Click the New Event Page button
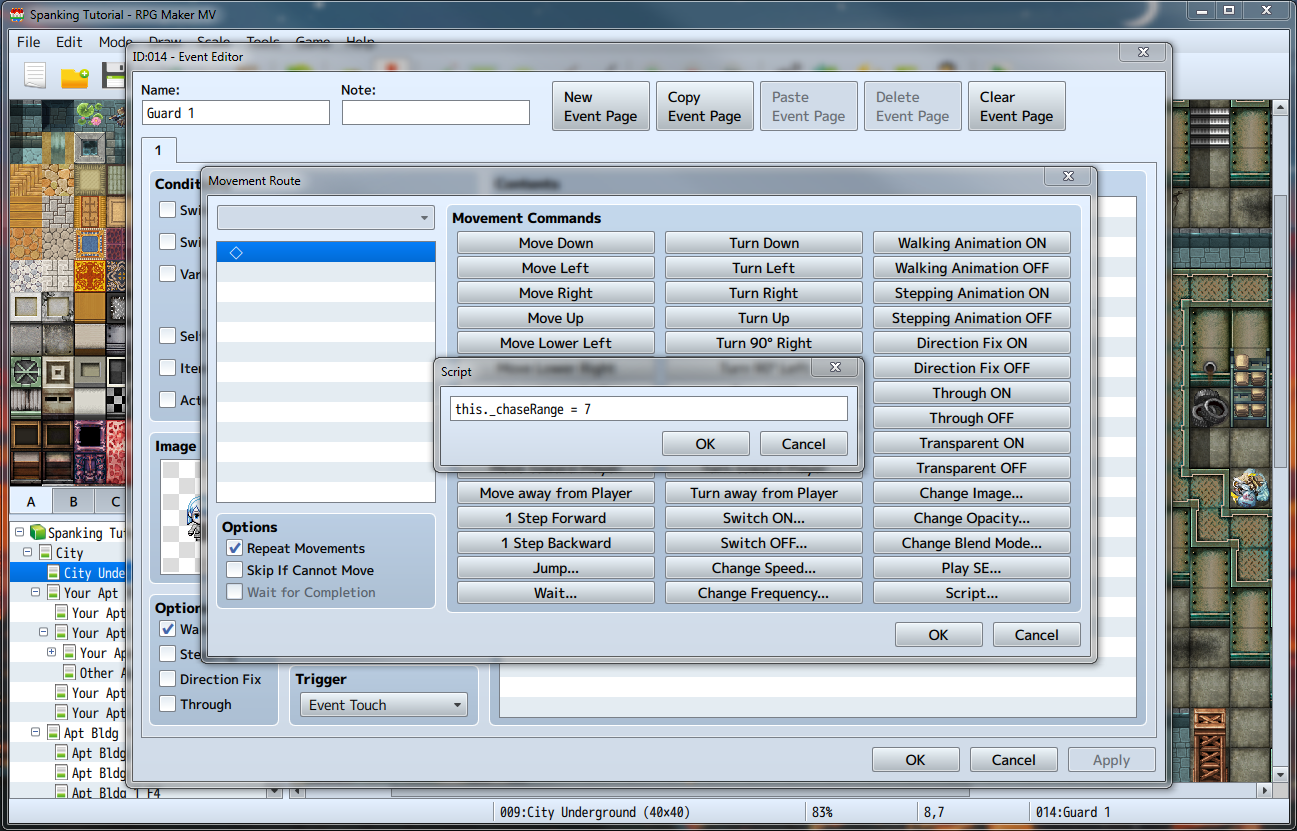Viewport: 1297px width, 831px height. (601, 107)
